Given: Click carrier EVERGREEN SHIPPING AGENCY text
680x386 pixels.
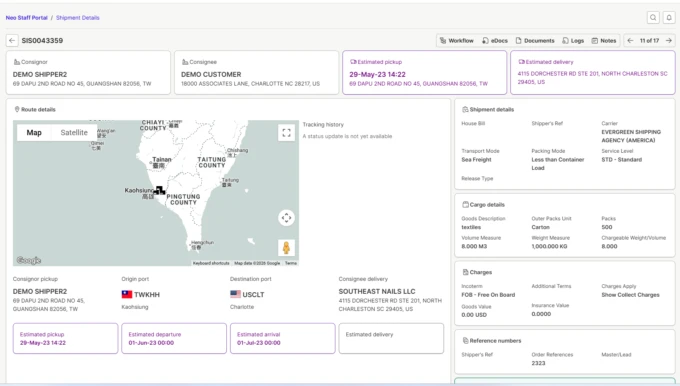Looking at the screenshot, I should (631, 136).
